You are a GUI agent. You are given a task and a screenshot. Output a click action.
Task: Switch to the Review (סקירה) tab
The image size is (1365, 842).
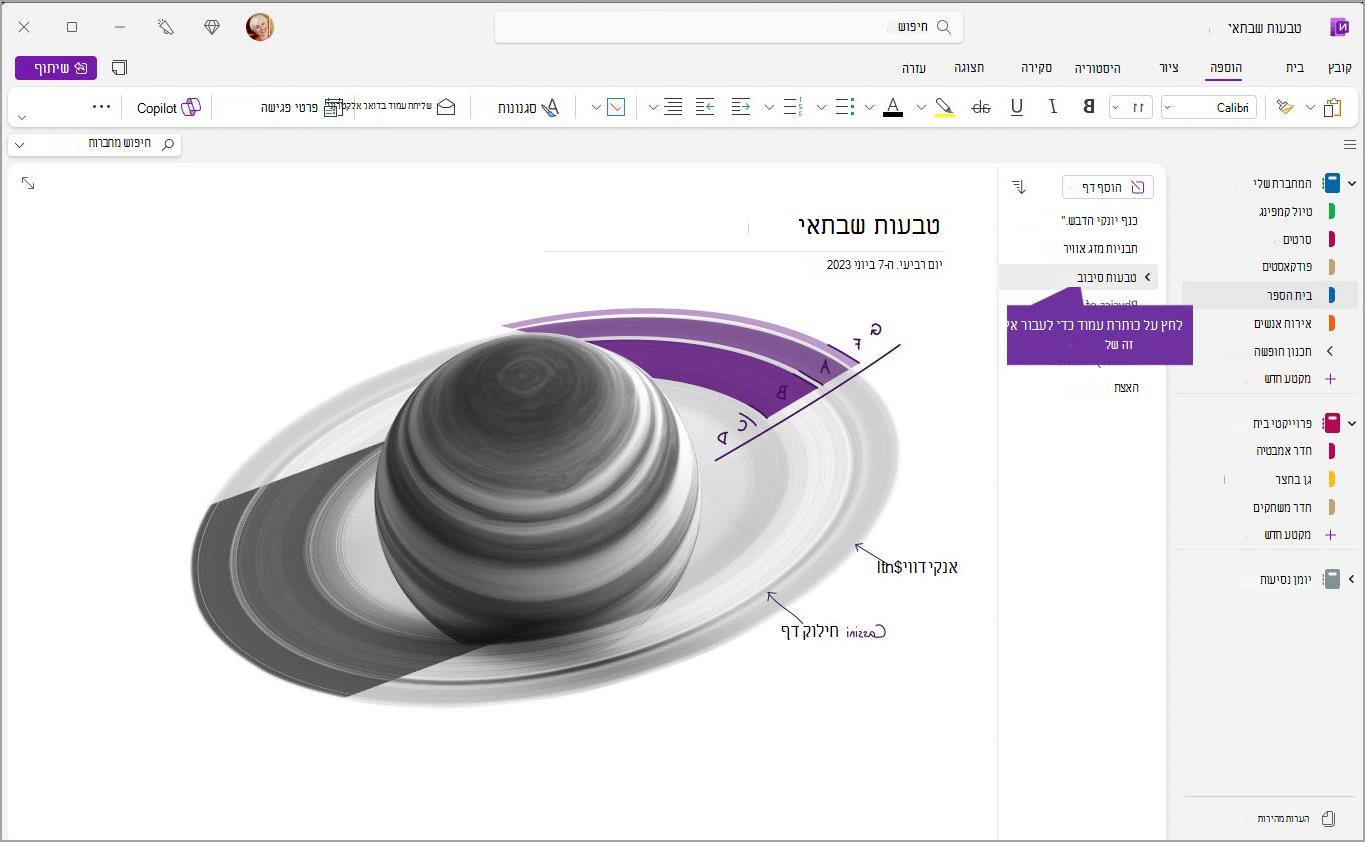pos(1036,68)
